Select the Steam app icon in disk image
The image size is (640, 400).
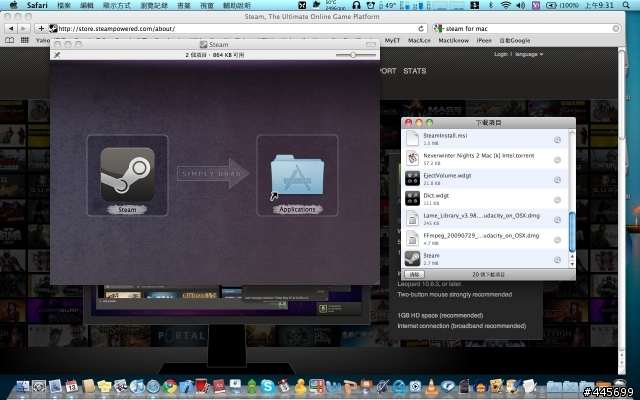(127, 174)
